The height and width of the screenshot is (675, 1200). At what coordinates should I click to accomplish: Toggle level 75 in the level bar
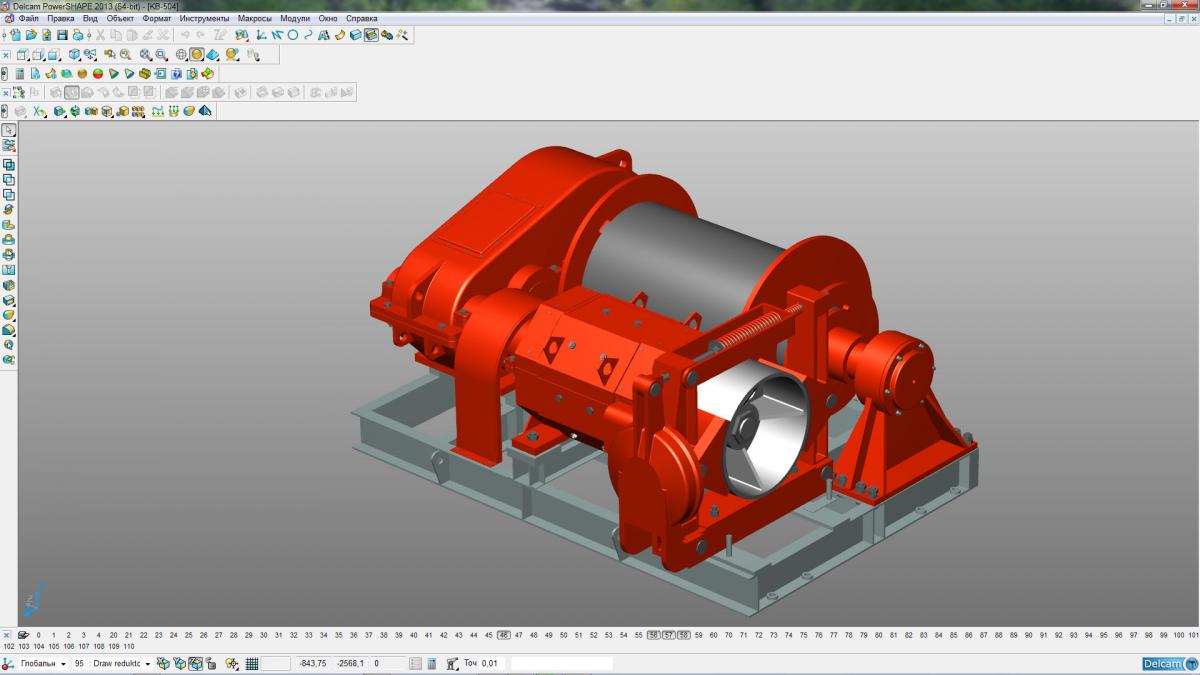pyautogui.click(x=804, y=635)
